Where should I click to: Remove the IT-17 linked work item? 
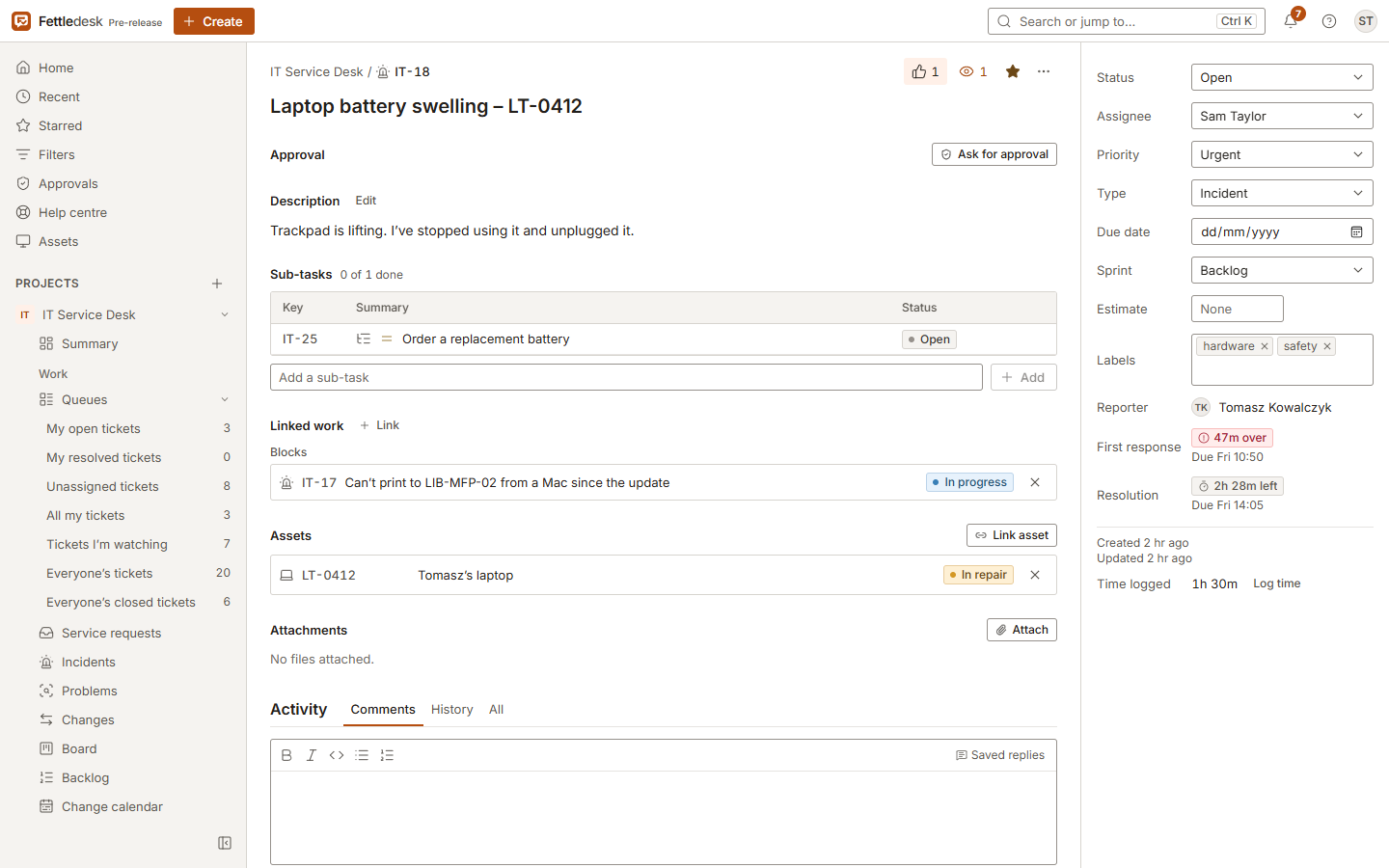tap(1035, 482)
